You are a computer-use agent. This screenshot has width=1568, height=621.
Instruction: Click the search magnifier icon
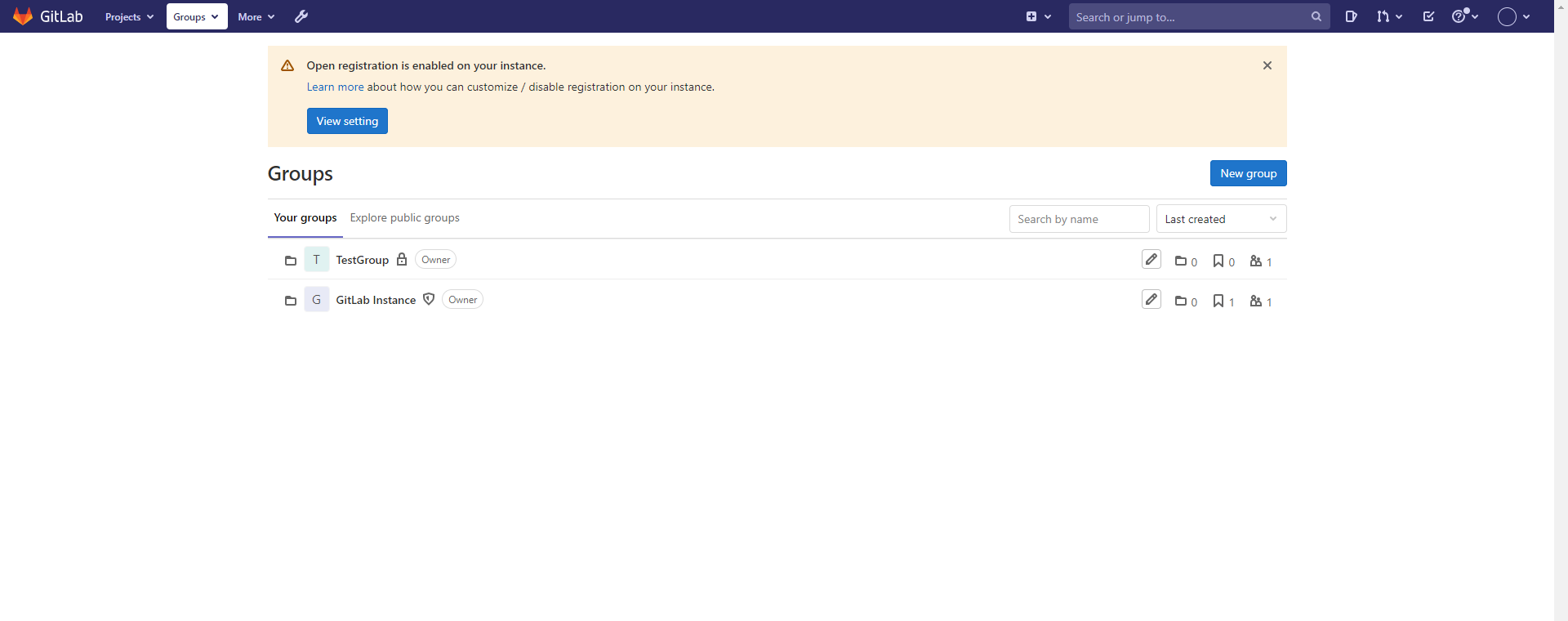click(x=1316, y=16)
